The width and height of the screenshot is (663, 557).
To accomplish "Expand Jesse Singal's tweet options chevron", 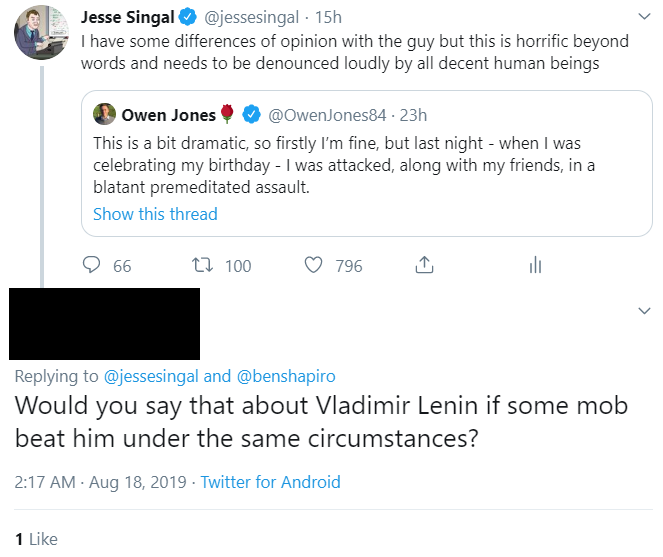I will (643, 17).
